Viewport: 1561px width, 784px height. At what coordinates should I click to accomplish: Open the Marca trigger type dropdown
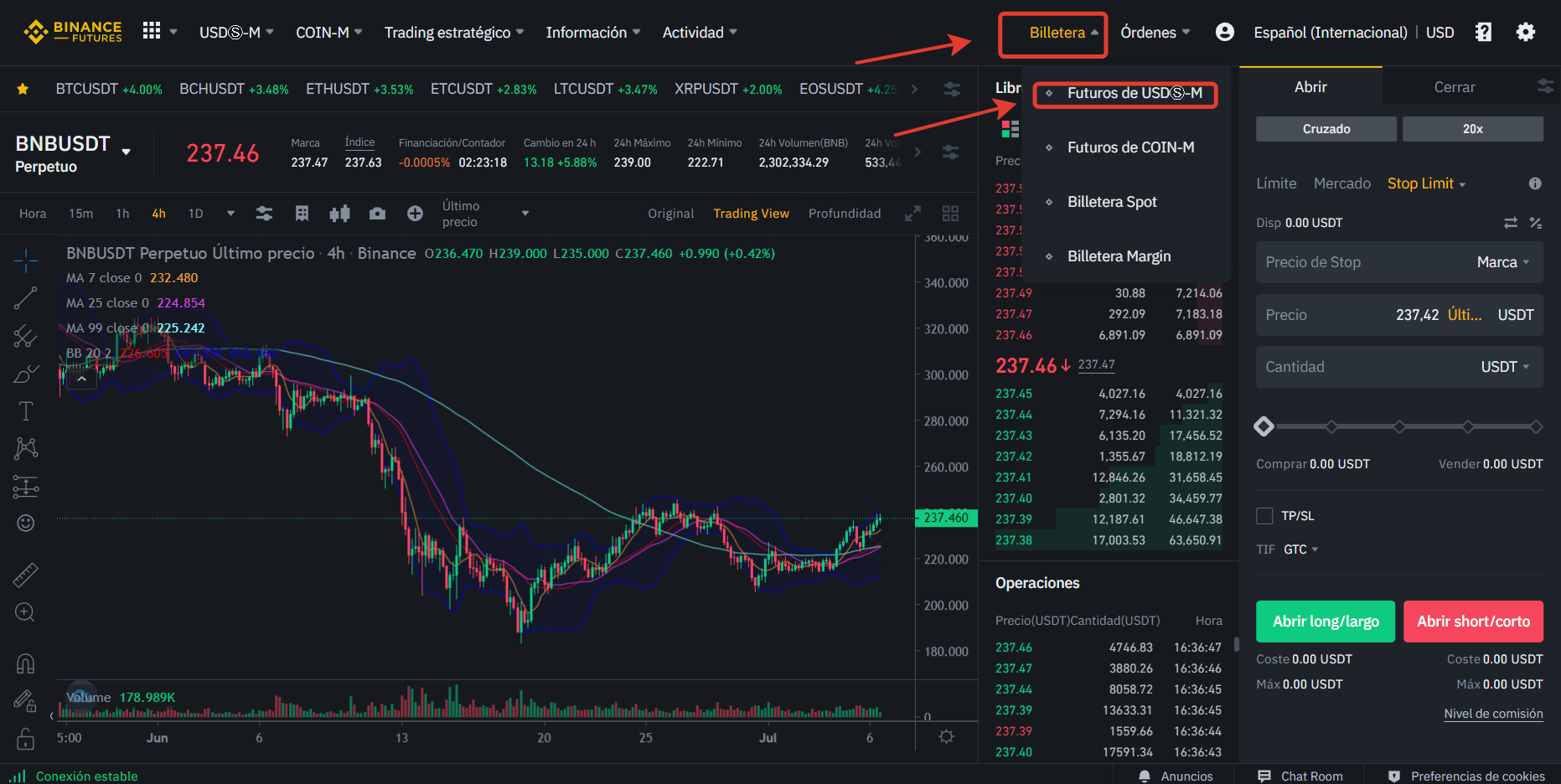(1503, 263)
